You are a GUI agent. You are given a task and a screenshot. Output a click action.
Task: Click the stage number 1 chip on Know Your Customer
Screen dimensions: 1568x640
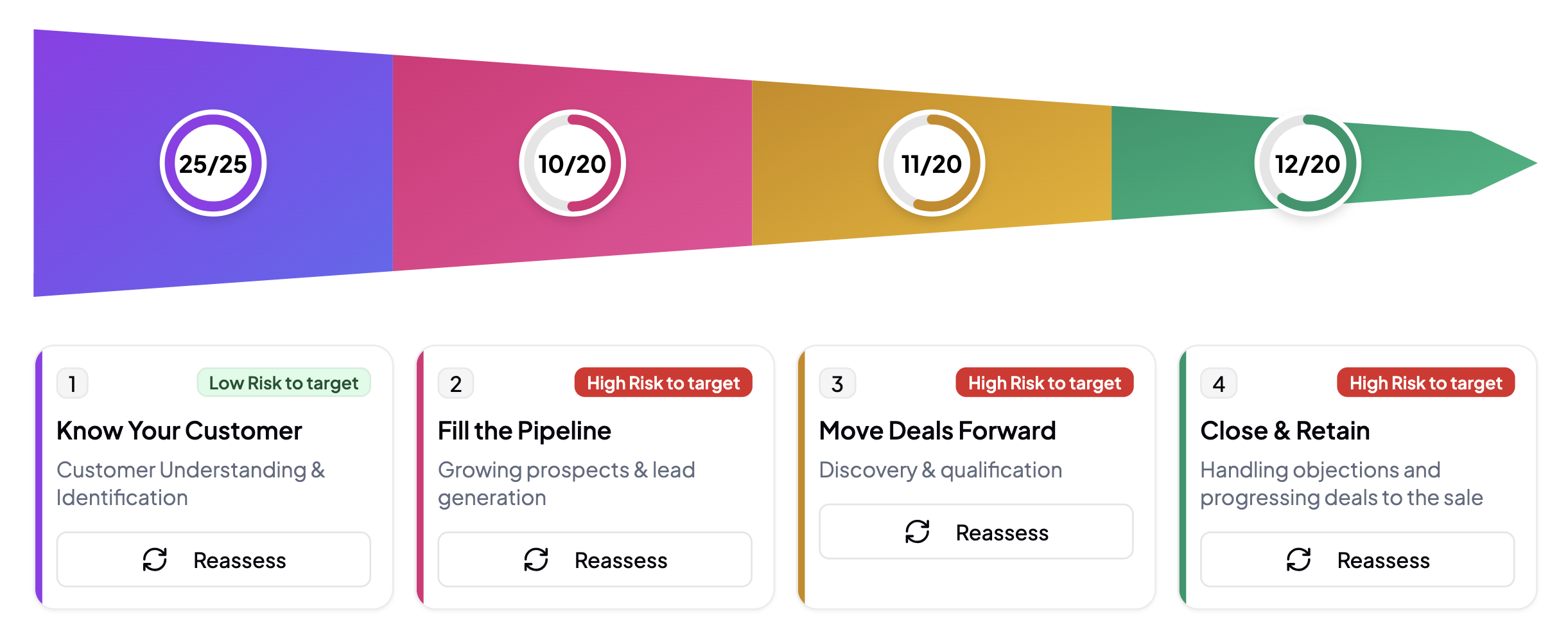pos(72,382)
